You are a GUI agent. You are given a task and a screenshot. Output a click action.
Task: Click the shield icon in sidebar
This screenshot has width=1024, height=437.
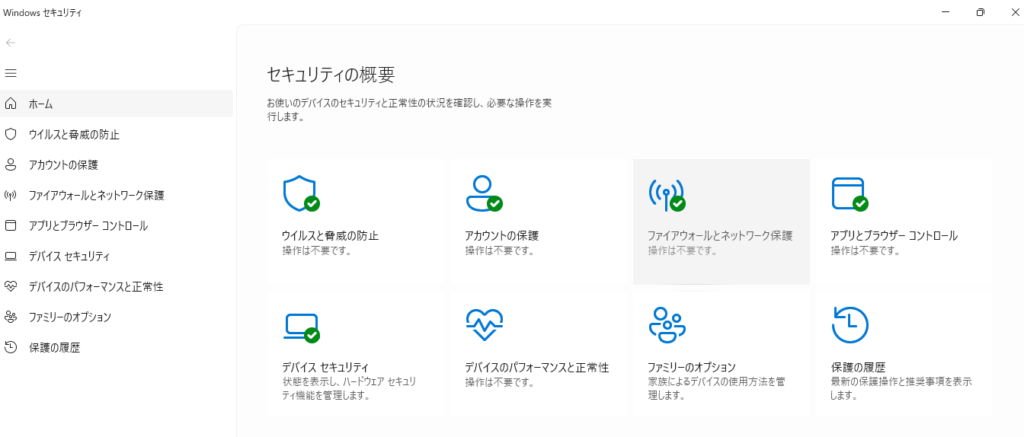point(10,134)
